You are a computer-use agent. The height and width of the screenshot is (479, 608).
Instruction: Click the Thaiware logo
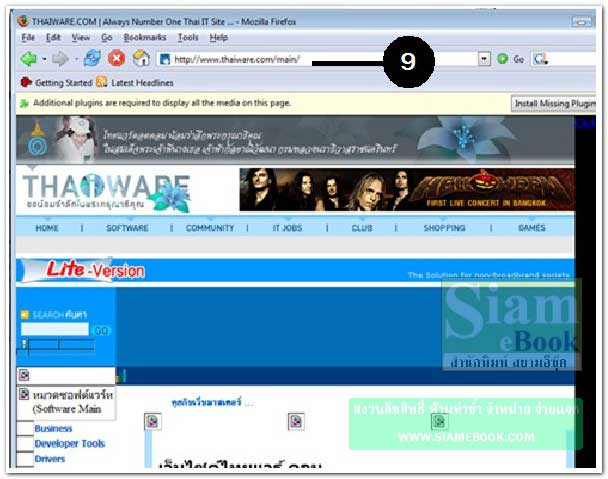[x=107, y=191]
